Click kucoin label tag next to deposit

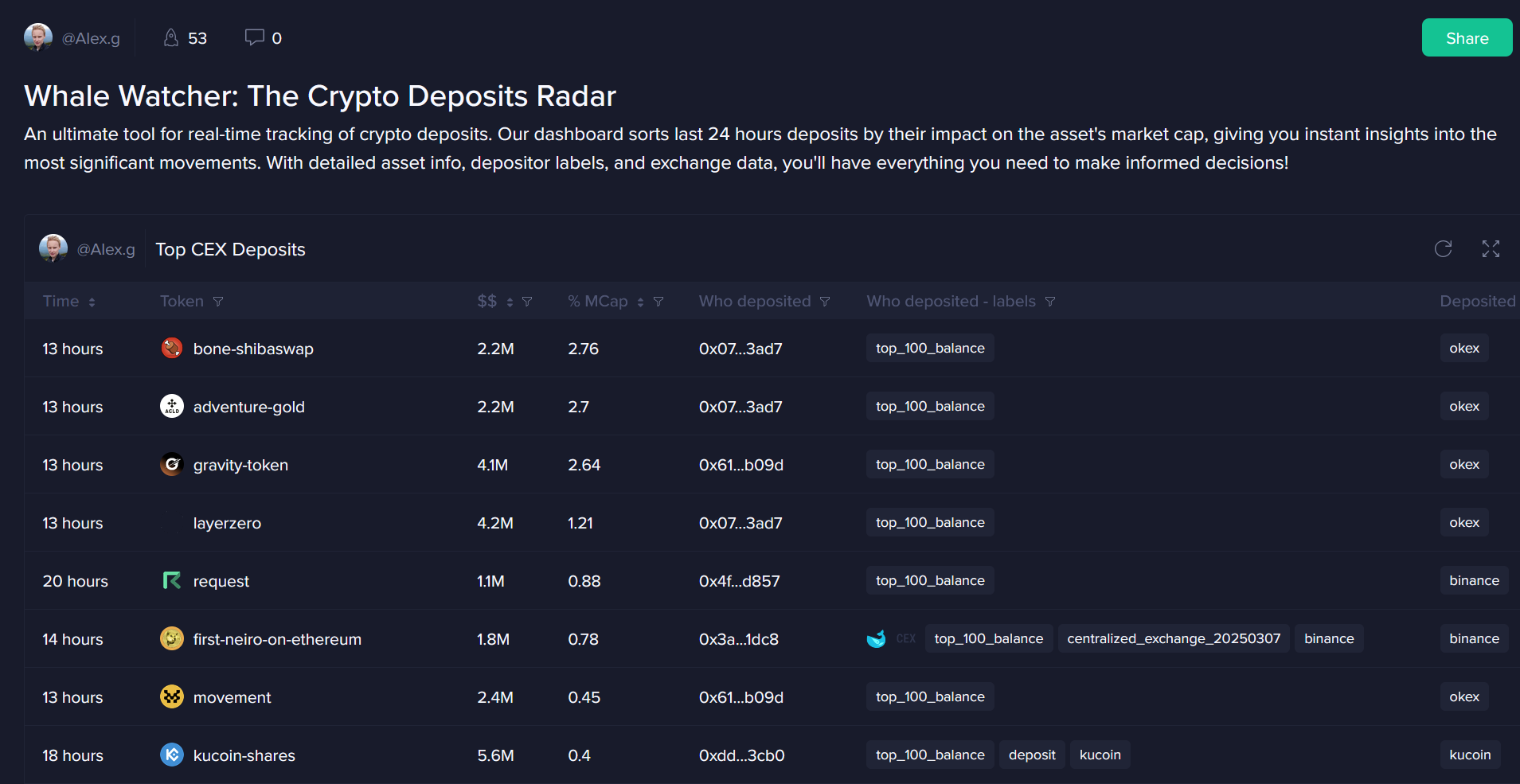1100,755
